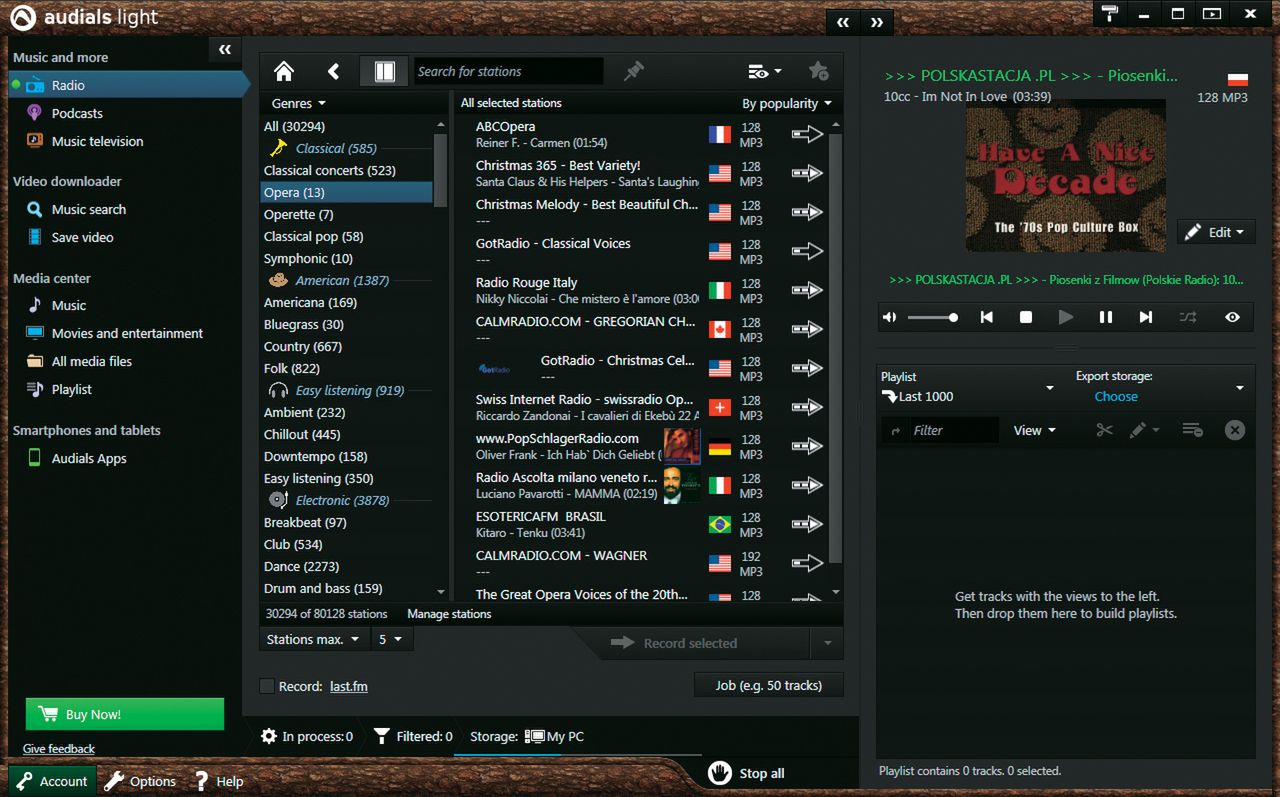Open the Edit dropdown near album art

click(1216, 232)
